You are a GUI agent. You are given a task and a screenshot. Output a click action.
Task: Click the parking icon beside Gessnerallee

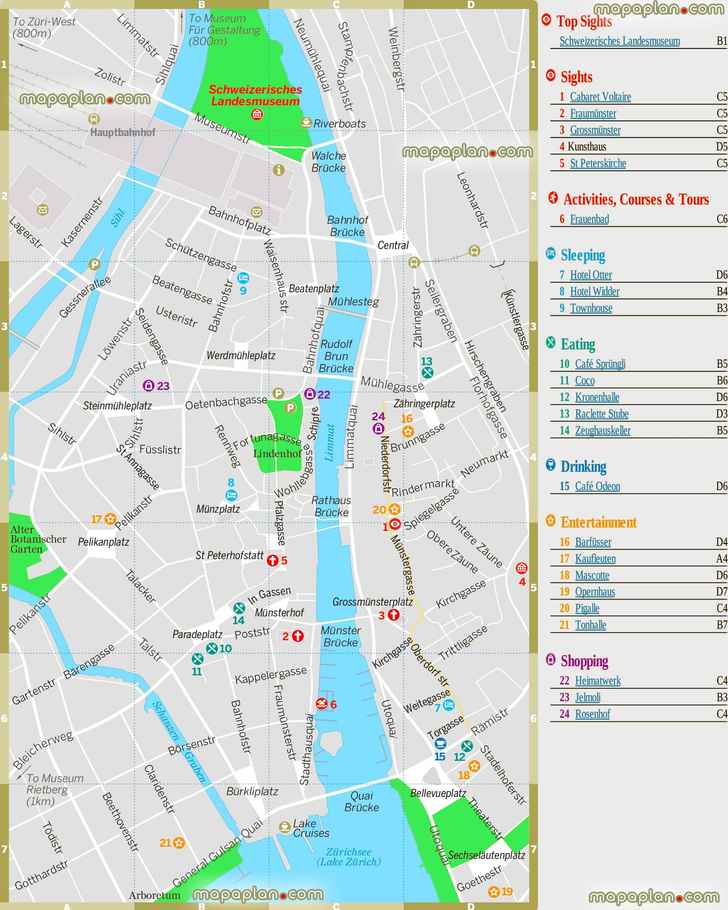click(x=94, y=265)
